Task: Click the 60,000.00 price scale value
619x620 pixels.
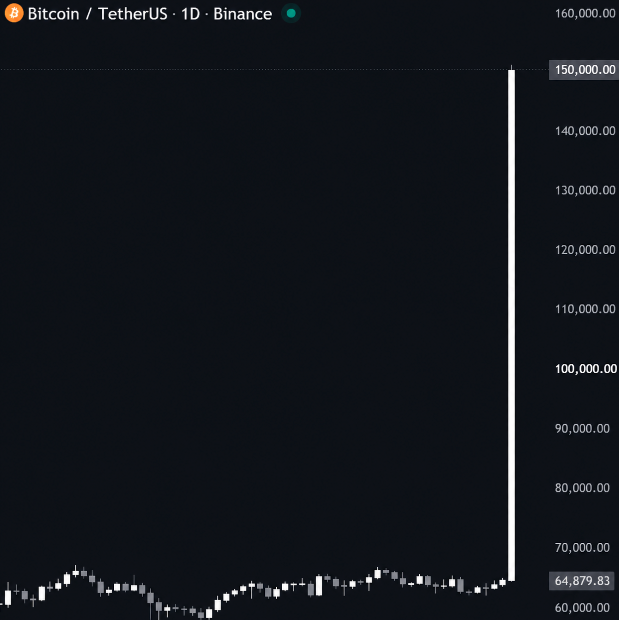Action: (x=582, y=608)
